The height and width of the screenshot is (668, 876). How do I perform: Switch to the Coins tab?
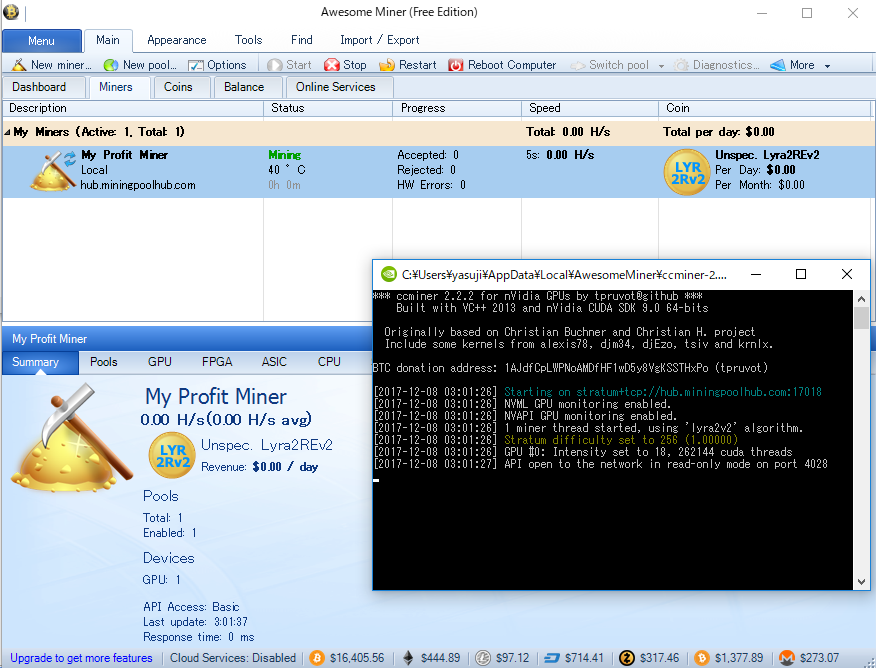182,87
